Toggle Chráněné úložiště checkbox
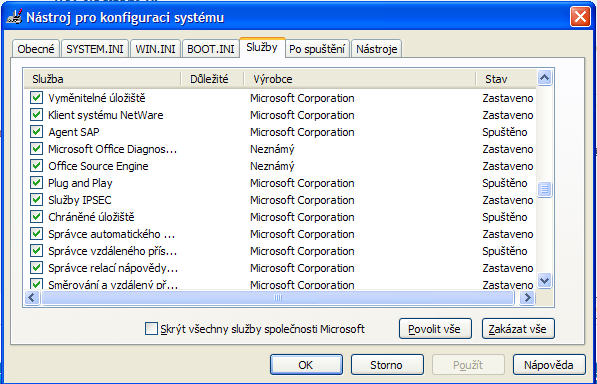This screenshot has height=384, width=597. pyautogui.click(x=36, y=217)
